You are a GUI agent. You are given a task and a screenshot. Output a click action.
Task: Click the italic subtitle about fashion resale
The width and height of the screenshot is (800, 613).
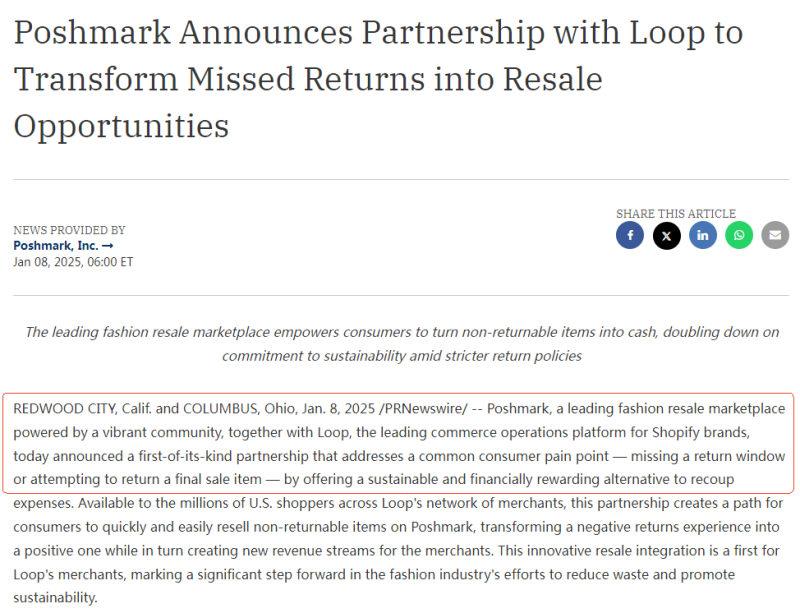[x=401, y=343]
